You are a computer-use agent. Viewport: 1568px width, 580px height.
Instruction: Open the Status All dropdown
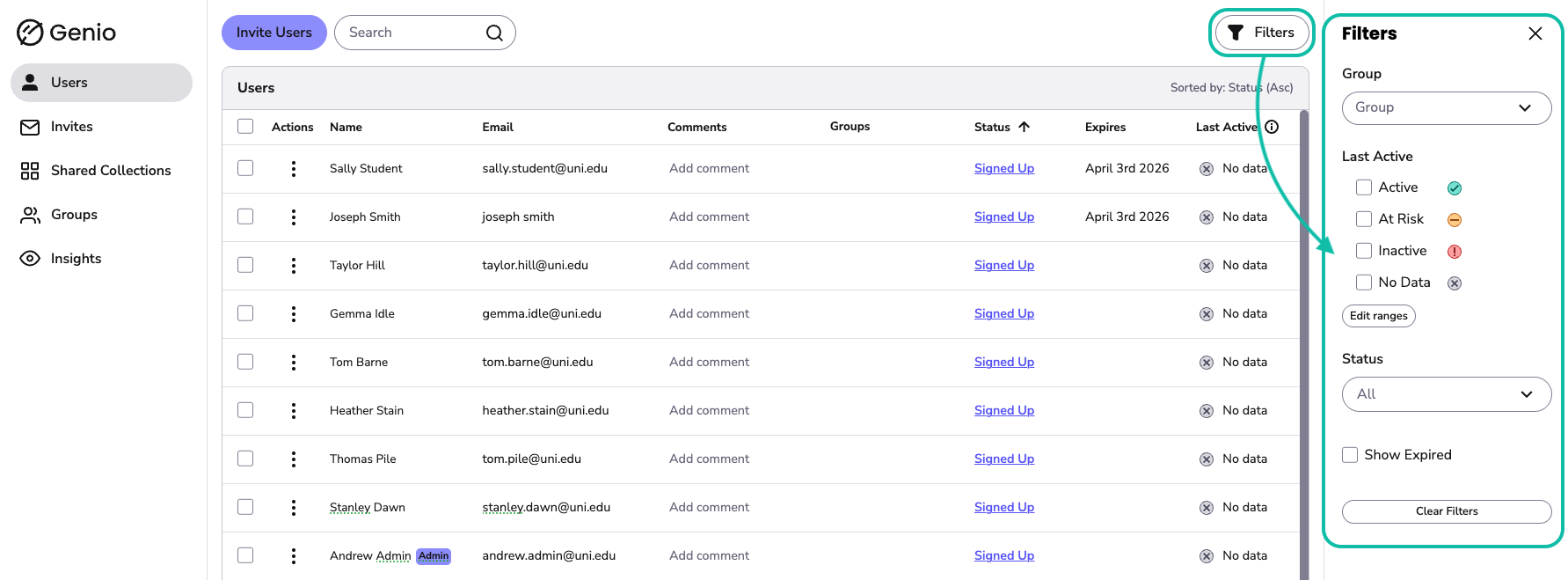tap(1447, 394)
